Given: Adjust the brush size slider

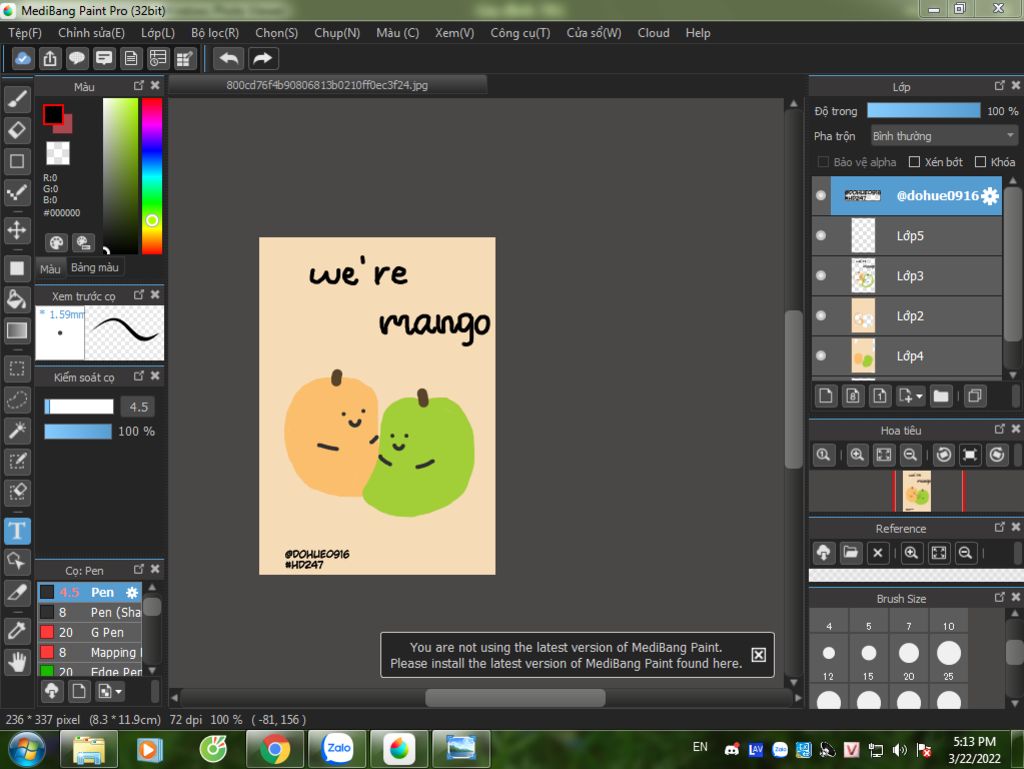Looking at the screenshot, I should tap(79, 407).
